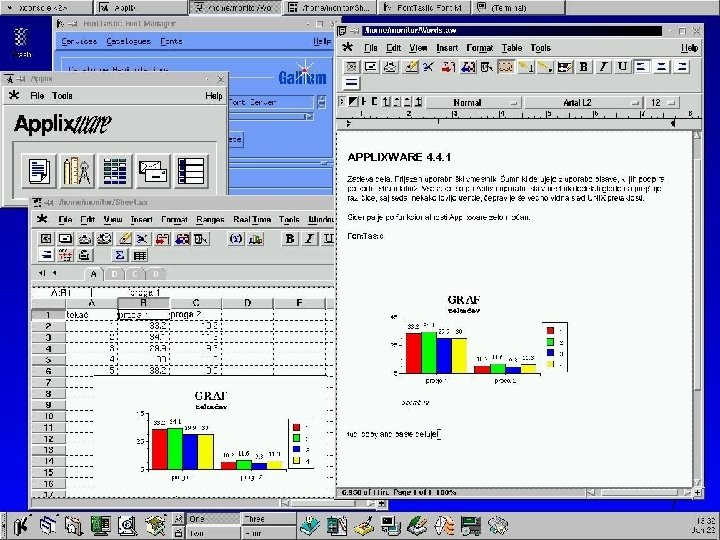
Task: Open the Insert menu in Words
Action: pos(447,48)
